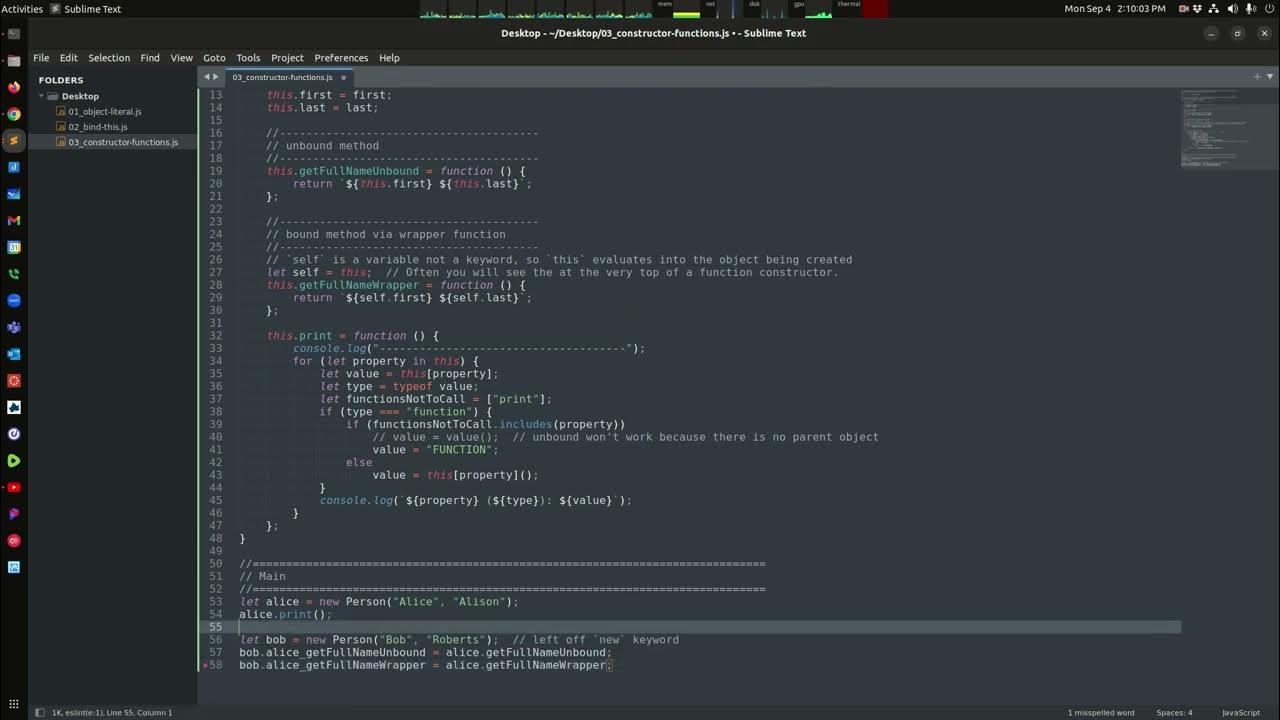Open the Spaces: 4 indentation menu

point(1174,712)
